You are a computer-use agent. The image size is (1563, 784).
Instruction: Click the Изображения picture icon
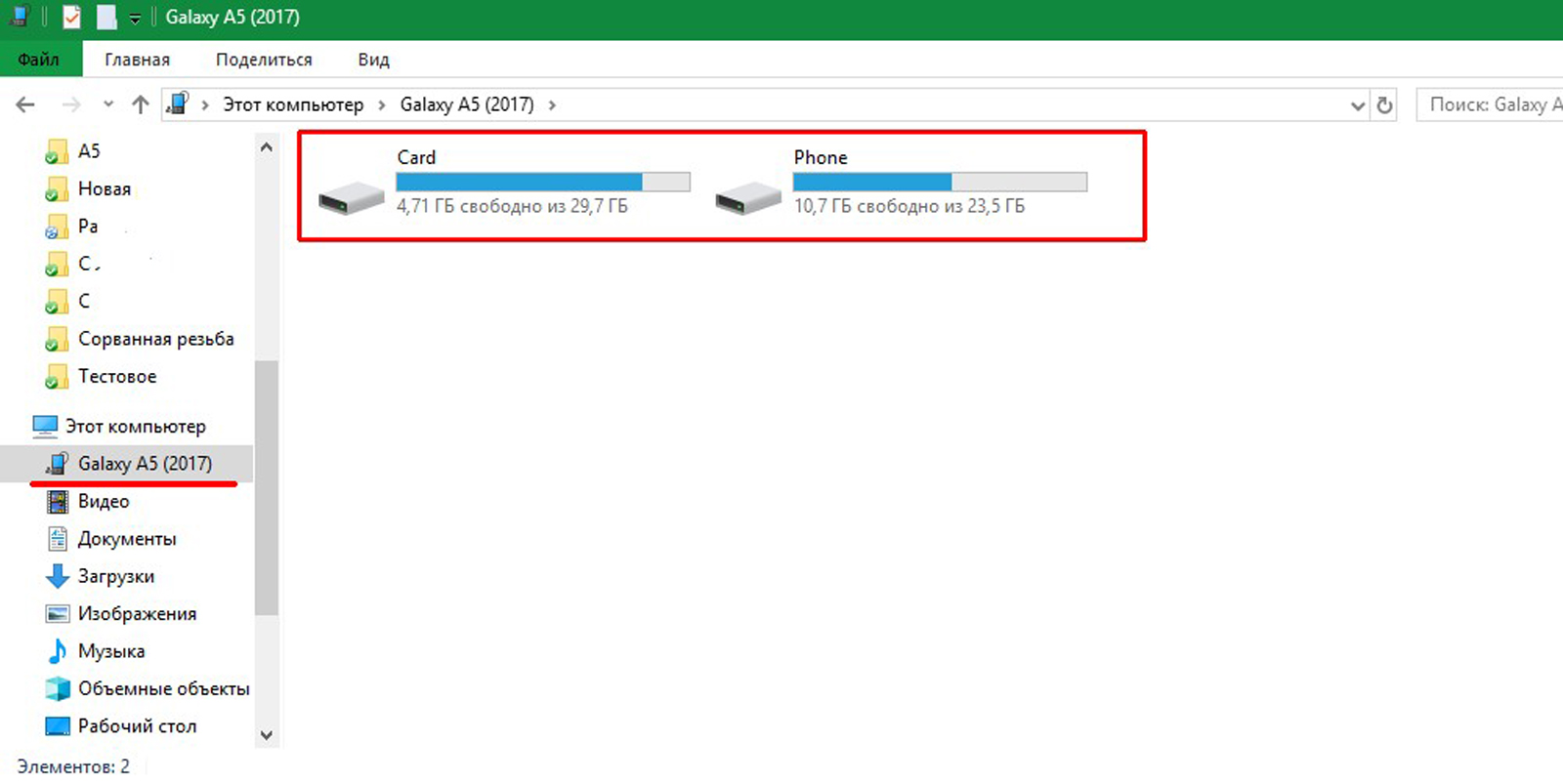pyautogui.click(x=59, y=613)
